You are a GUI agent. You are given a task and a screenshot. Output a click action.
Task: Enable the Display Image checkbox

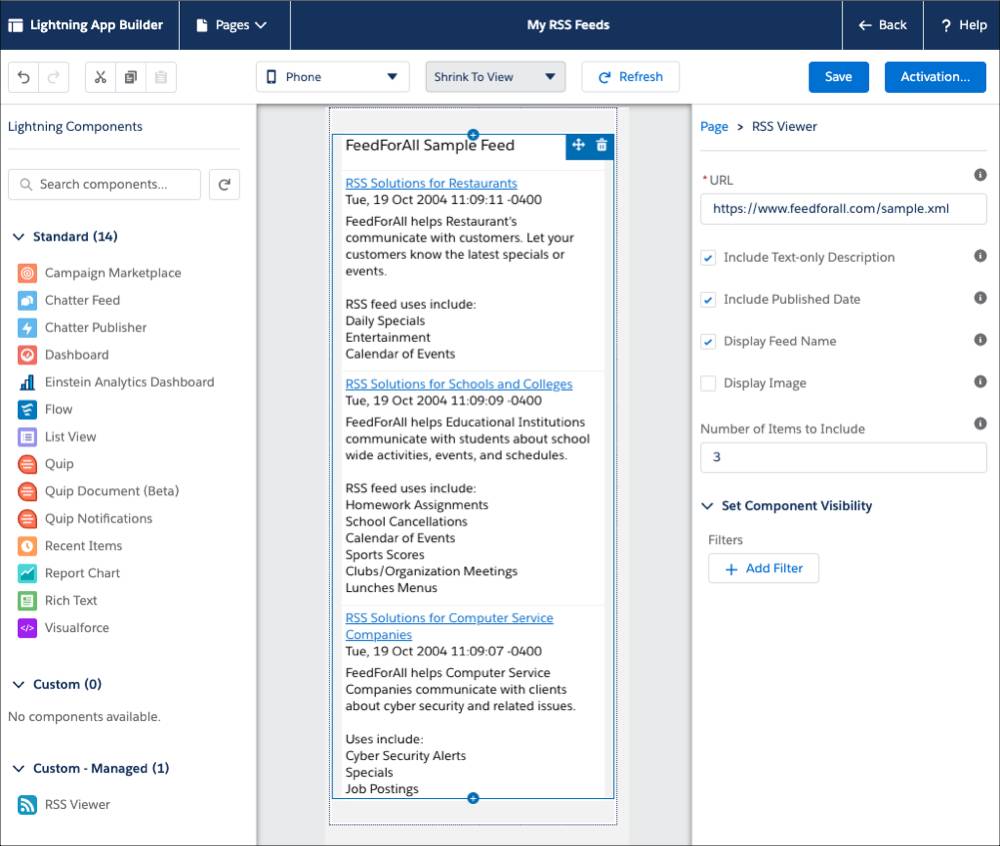[x=708, y=383]
